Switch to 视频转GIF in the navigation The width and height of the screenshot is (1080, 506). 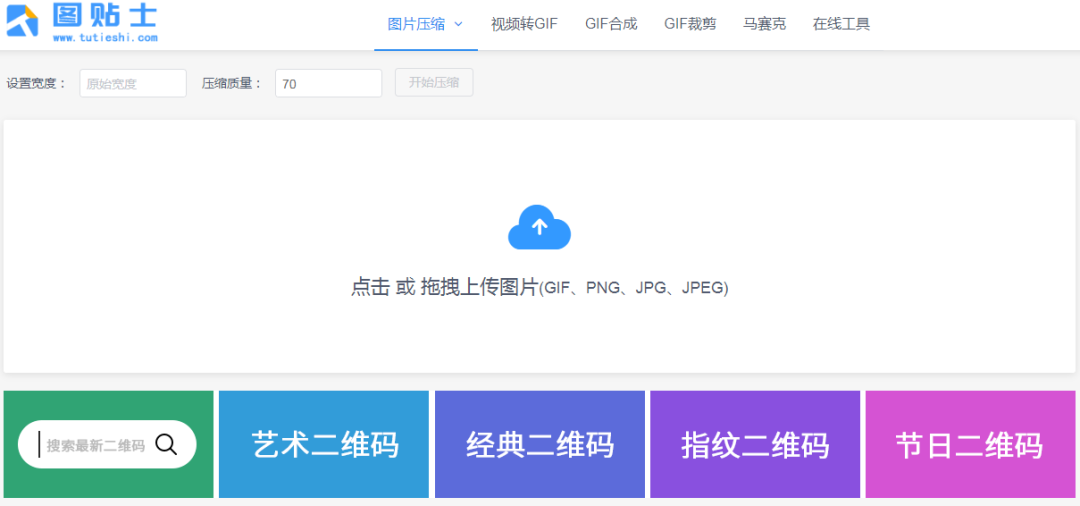[524, 24]
